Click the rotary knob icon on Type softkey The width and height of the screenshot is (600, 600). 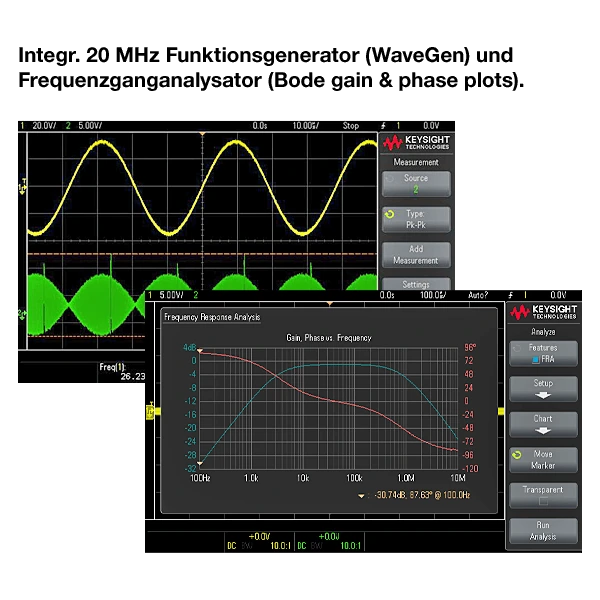pyautogui.click(x=388, y=214)
